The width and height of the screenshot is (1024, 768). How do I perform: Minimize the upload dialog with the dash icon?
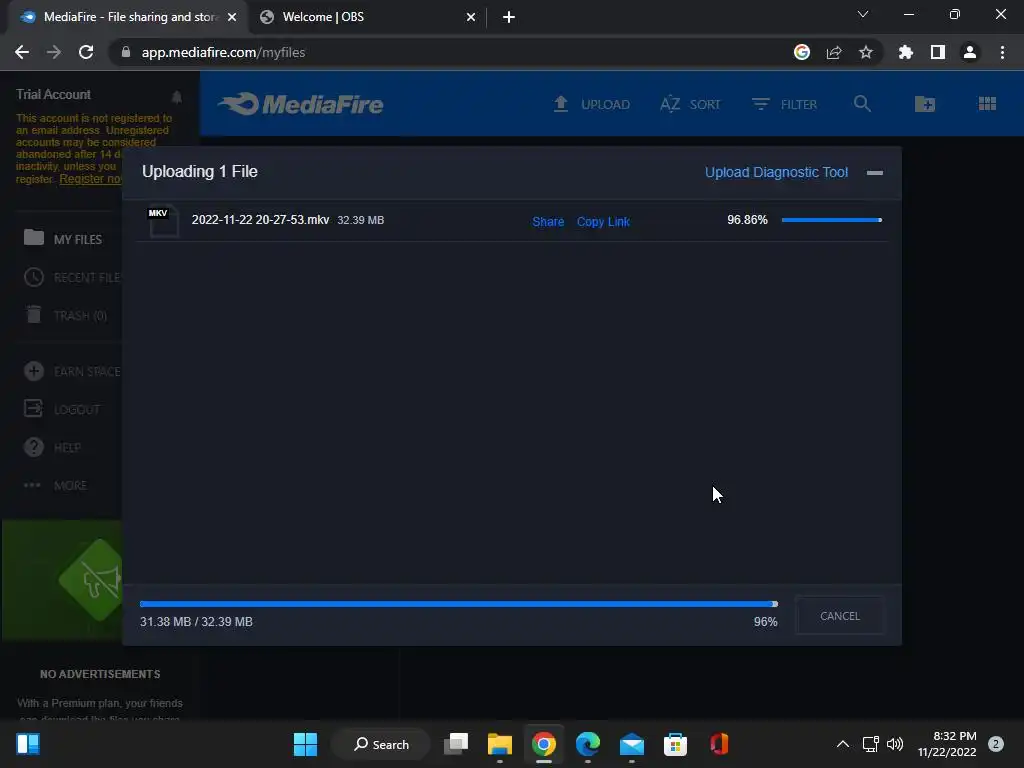click(874, 172)
